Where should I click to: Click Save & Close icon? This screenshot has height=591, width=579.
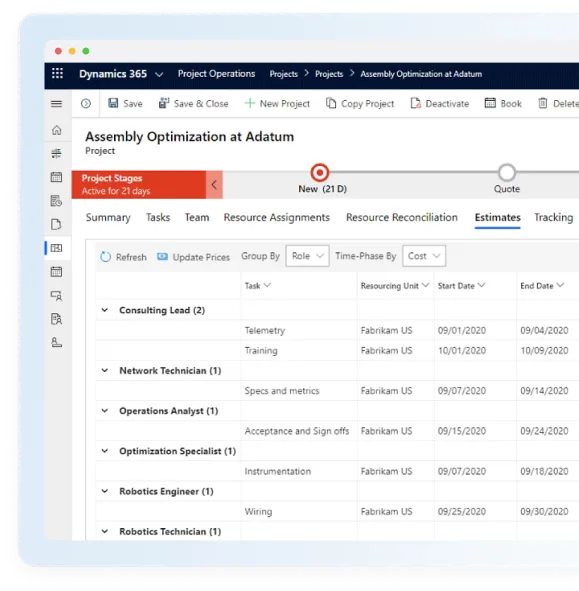click(164, 103)
